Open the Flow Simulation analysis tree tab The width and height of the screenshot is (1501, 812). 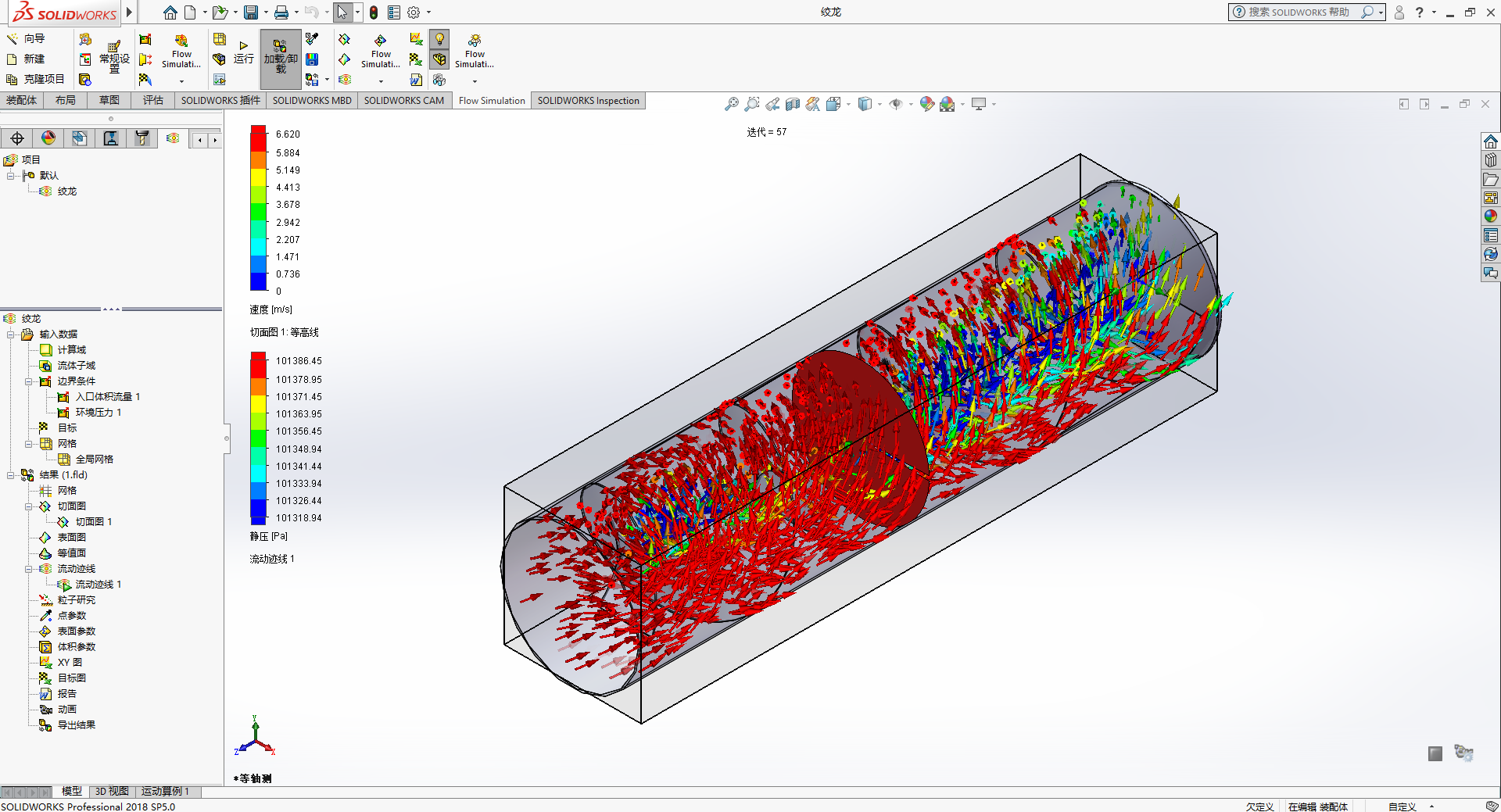173,138
